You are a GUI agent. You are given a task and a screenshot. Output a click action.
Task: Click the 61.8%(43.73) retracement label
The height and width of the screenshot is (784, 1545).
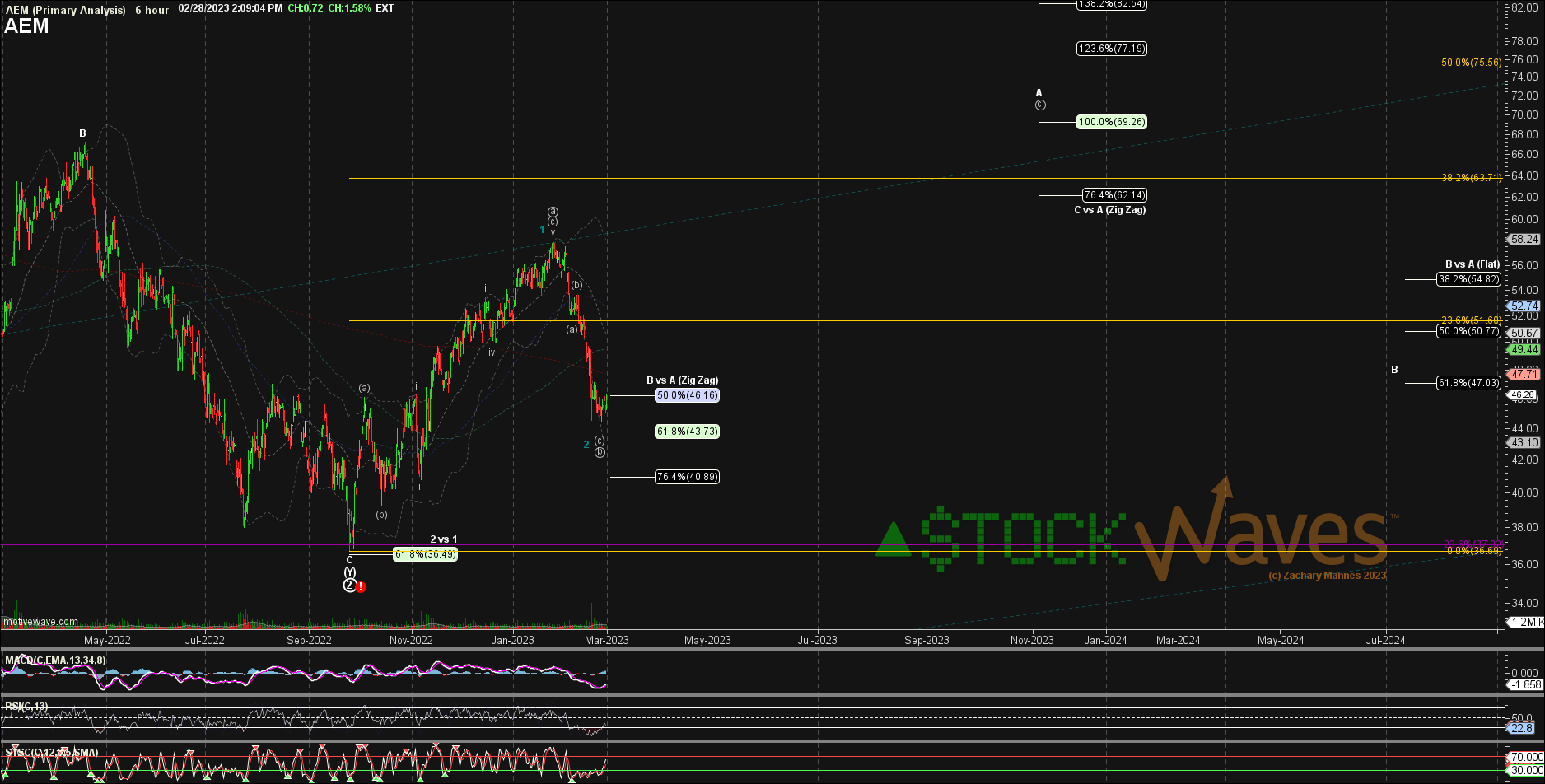[x=687, y=432]
